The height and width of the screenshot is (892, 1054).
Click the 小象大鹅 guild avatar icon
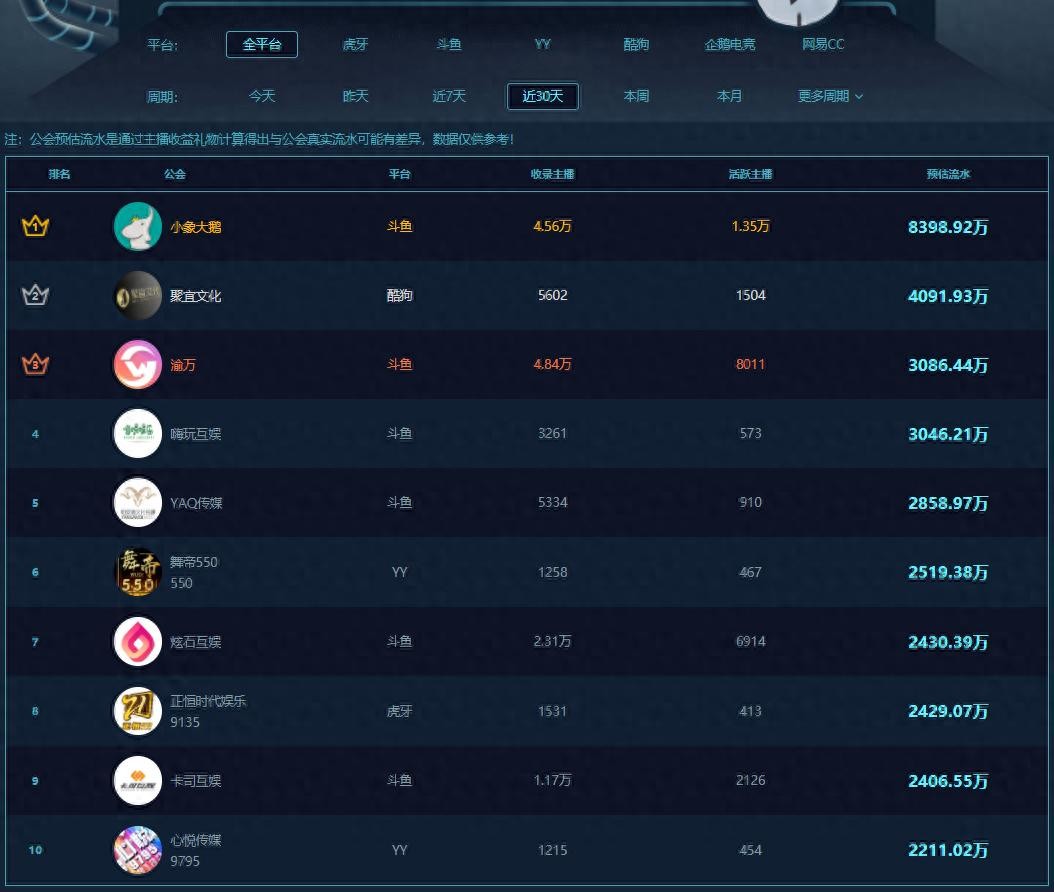[138, 227]
